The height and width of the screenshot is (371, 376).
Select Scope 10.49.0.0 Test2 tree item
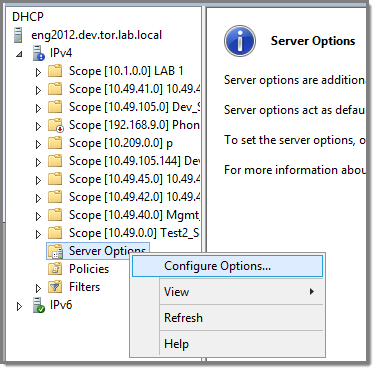coord(134,233)
